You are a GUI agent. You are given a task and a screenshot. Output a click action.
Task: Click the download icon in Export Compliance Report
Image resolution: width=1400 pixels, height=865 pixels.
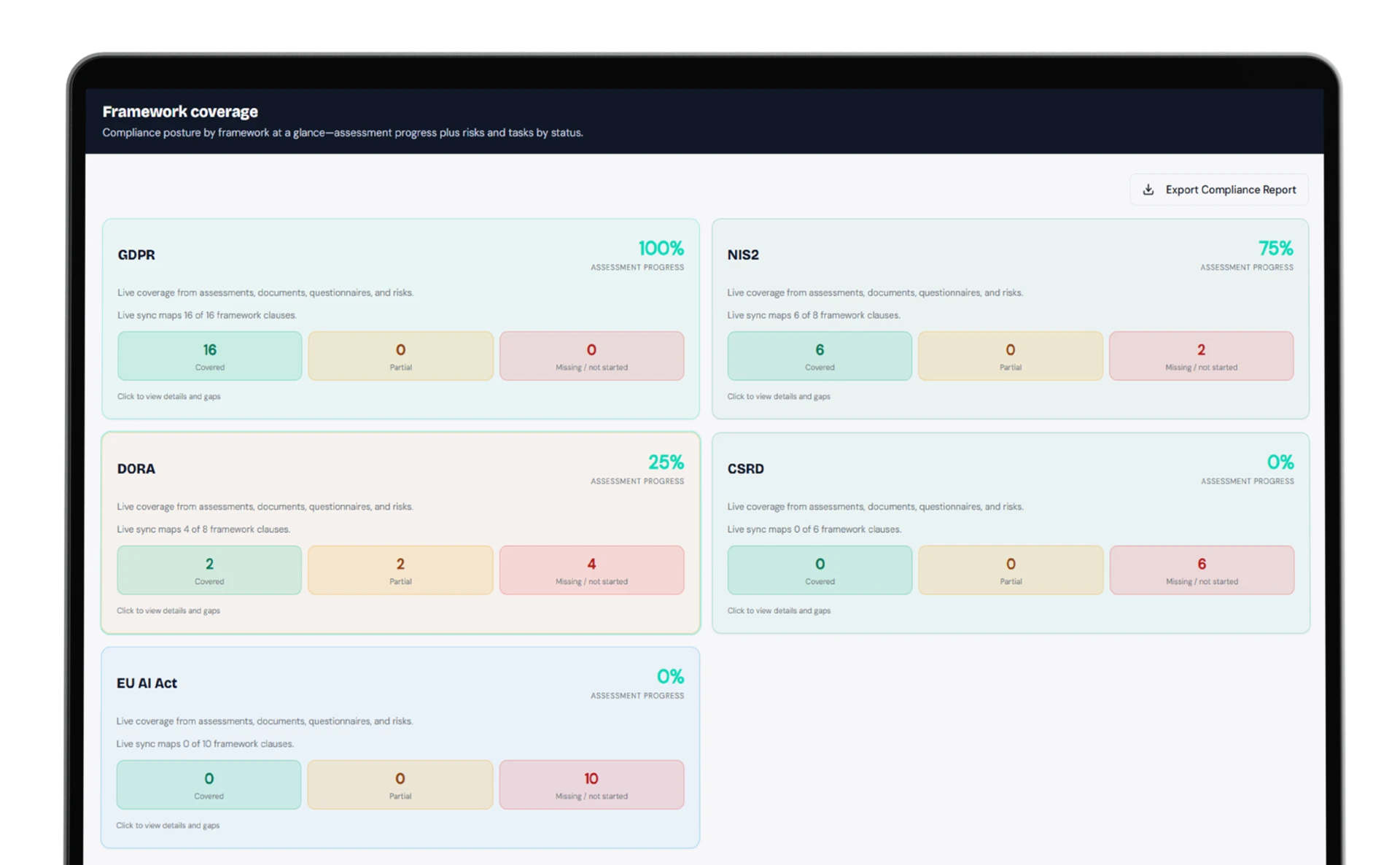[x=1148, y=190]
